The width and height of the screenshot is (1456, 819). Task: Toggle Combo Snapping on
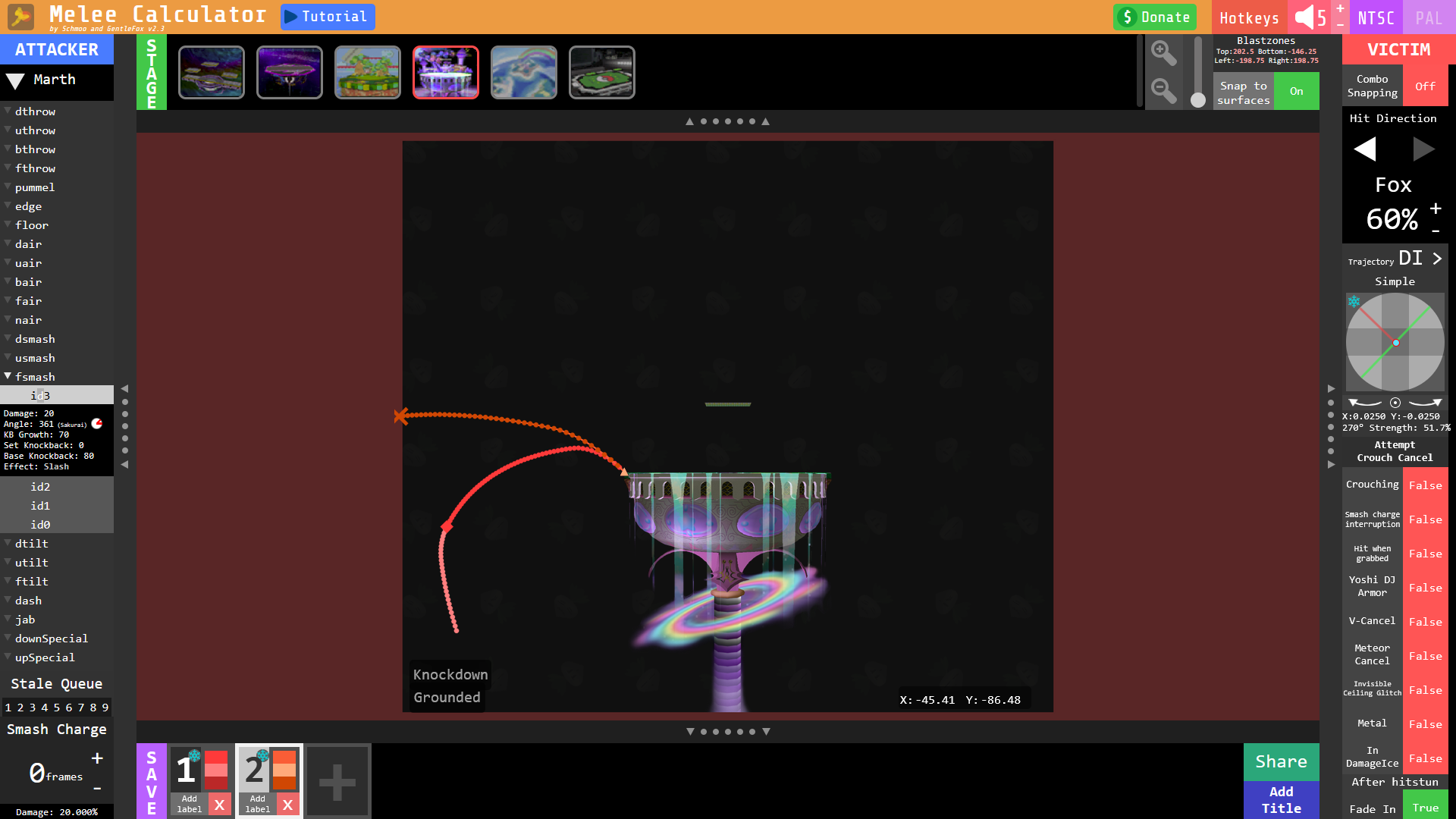pyautogui.click(x=1426, y=86)
